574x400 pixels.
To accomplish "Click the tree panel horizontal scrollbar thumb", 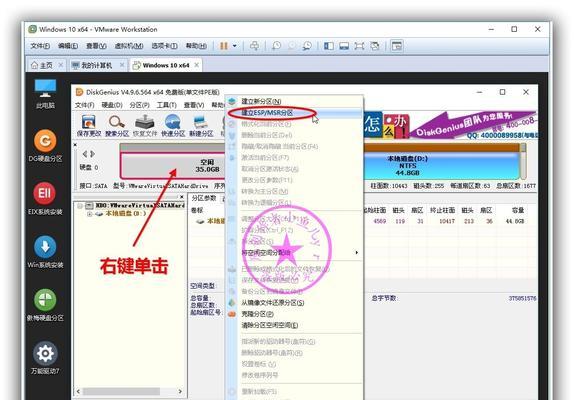I will [121, 392].
